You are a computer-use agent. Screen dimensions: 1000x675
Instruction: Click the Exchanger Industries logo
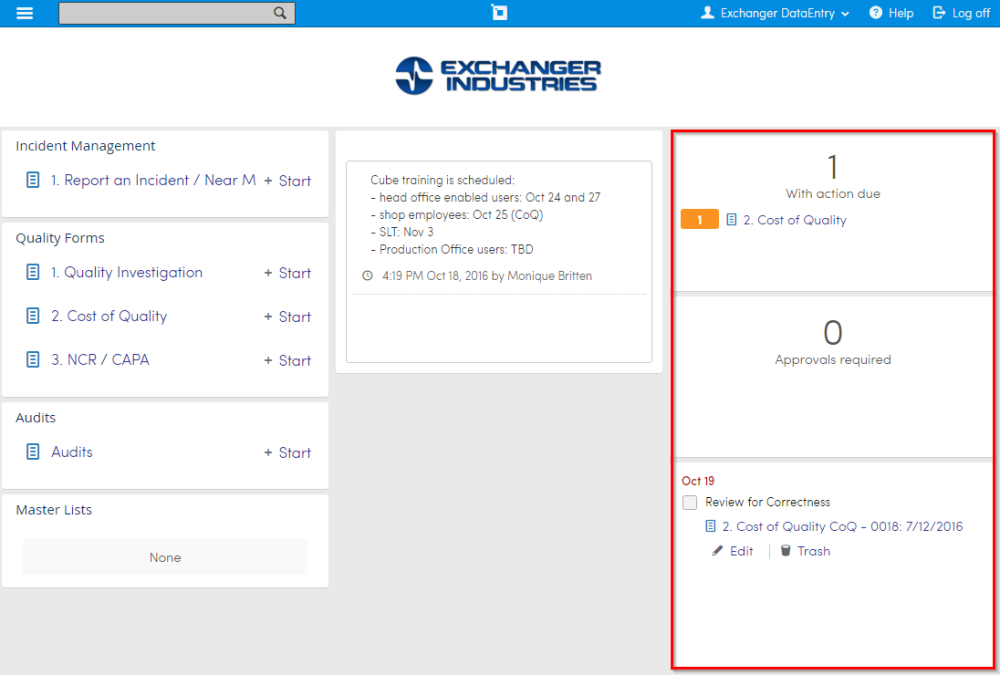[x=498, y=76]
